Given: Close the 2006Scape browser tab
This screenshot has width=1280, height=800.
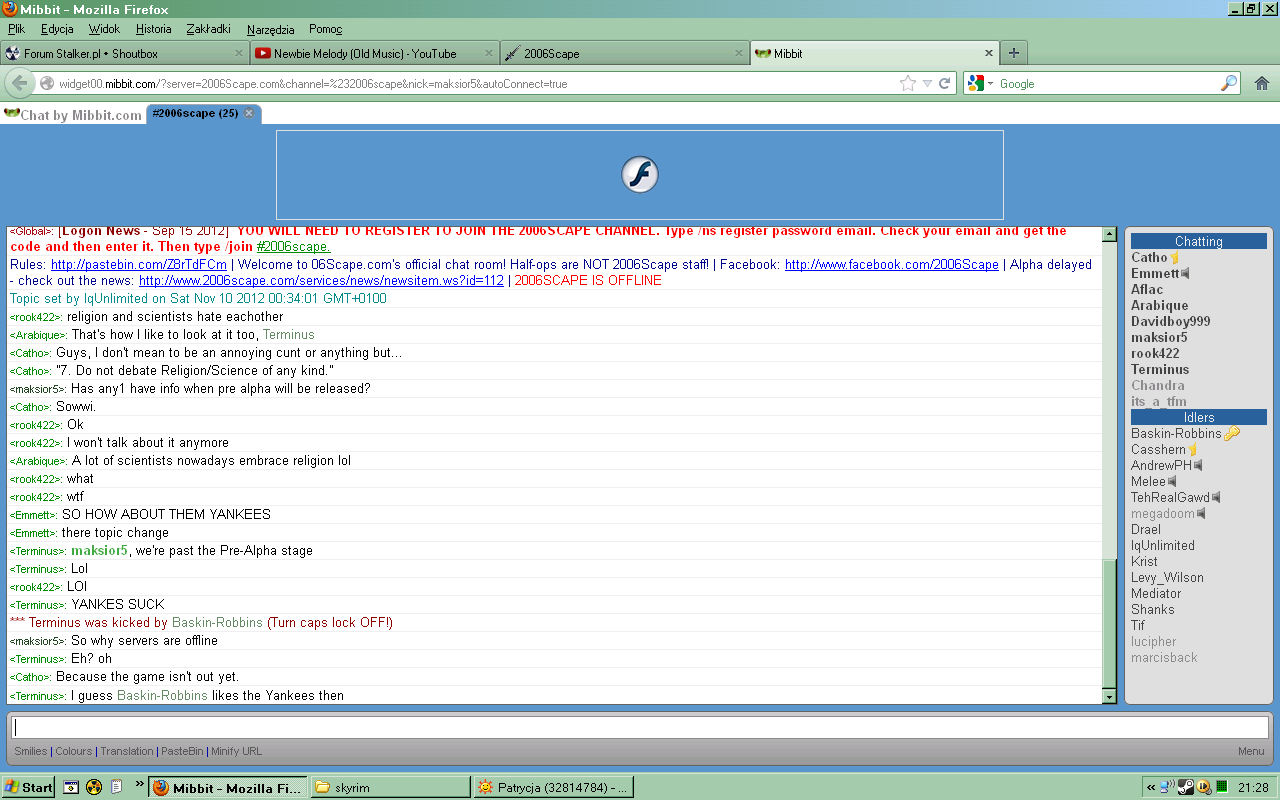Looking at the screenshot, I should [739, 53].
